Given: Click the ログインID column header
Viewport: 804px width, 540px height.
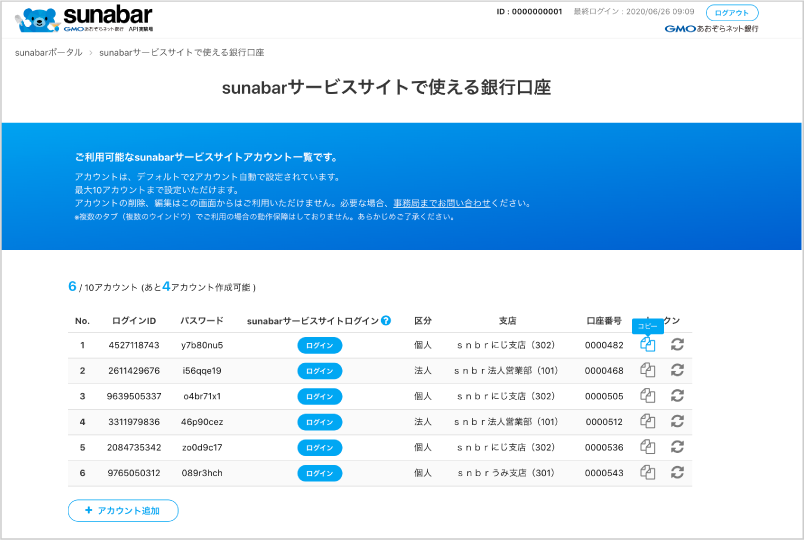Looking at the screenshot, I should click(x=134, y=321).
